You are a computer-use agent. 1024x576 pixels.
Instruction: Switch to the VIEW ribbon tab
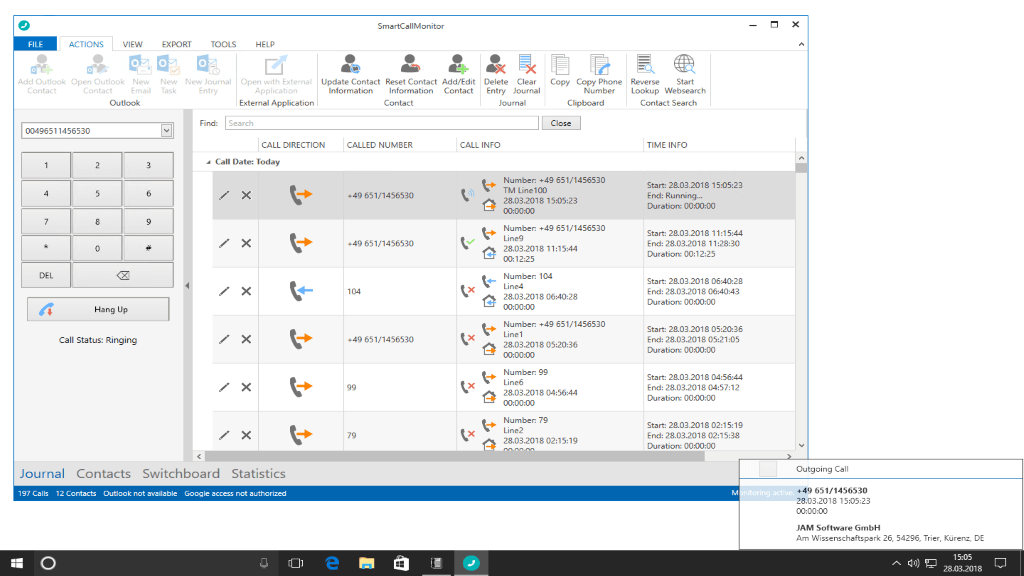point(133,44)
